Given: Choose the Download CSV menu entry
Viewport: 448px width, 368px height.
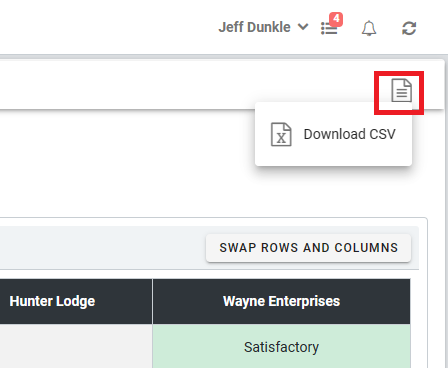Looking at the screenshot, I should (333, 134).
